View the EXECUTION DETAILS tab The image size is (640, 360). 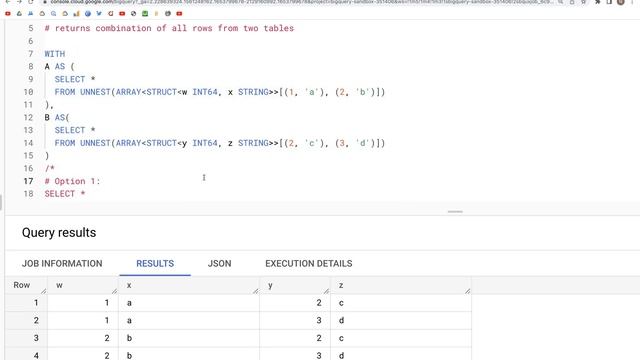tap(309, 264)
